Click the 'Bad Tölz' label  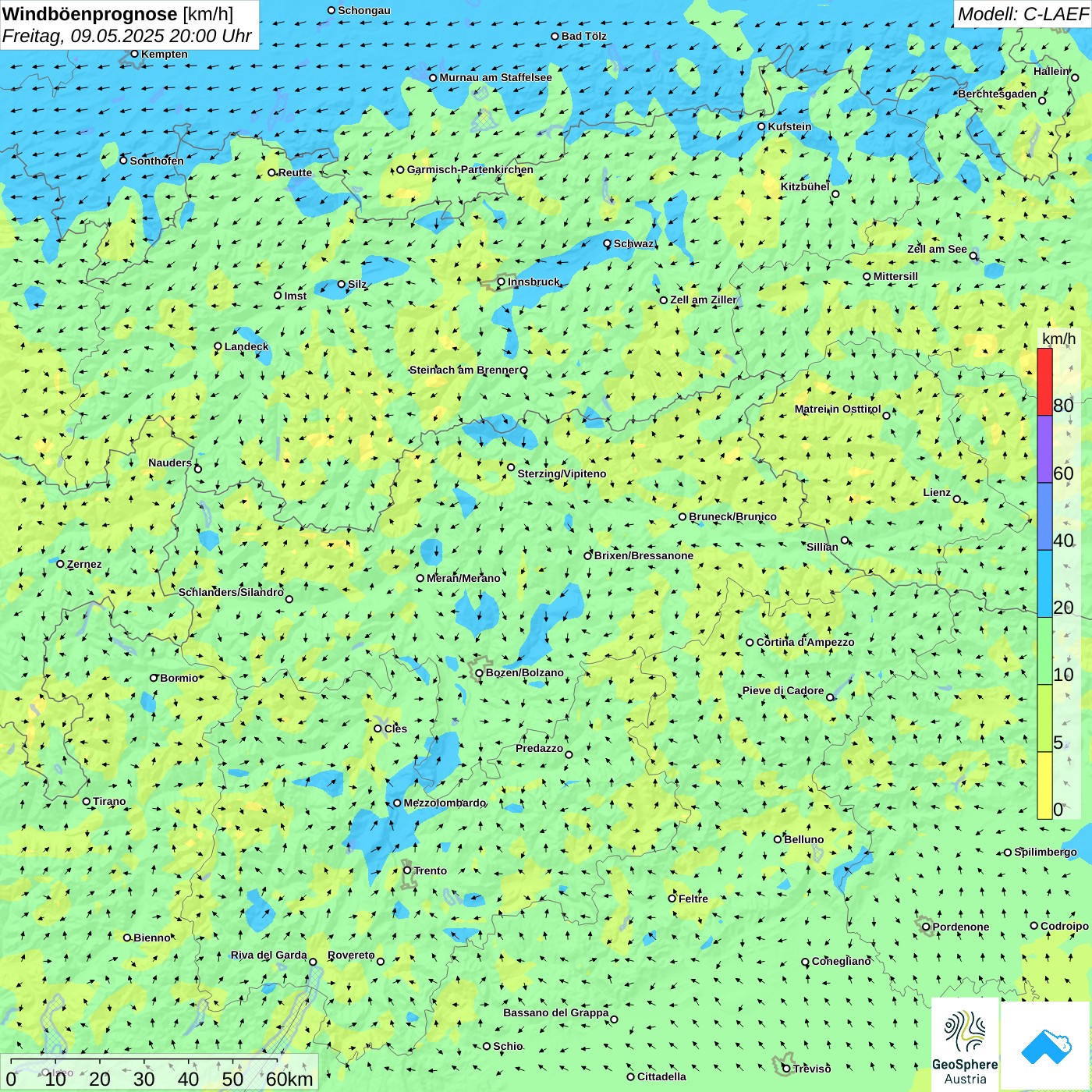coord(584,36)
